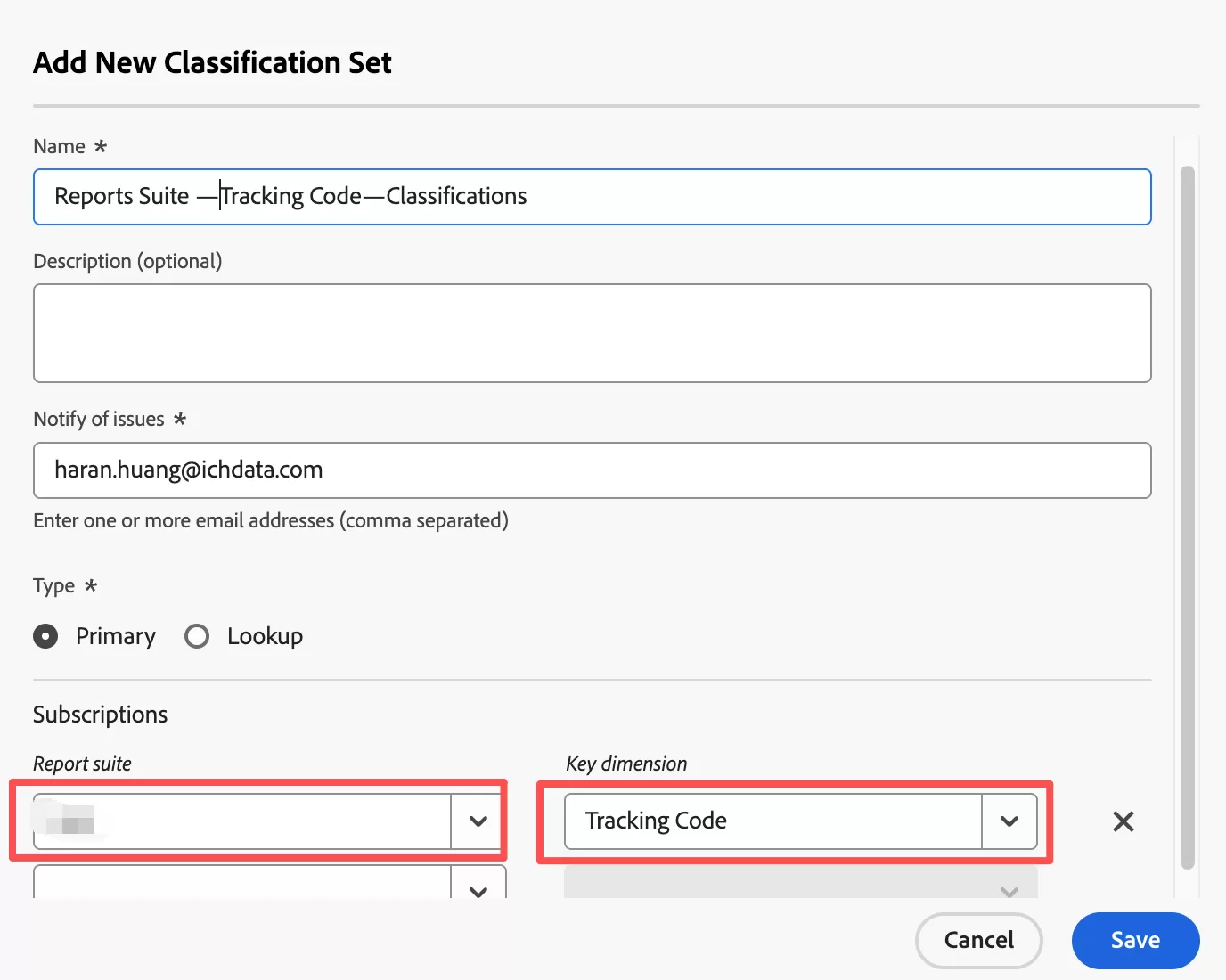Expand Tracking Code Key dimension chevron

pyautogui.click(x=1009, y=821)
